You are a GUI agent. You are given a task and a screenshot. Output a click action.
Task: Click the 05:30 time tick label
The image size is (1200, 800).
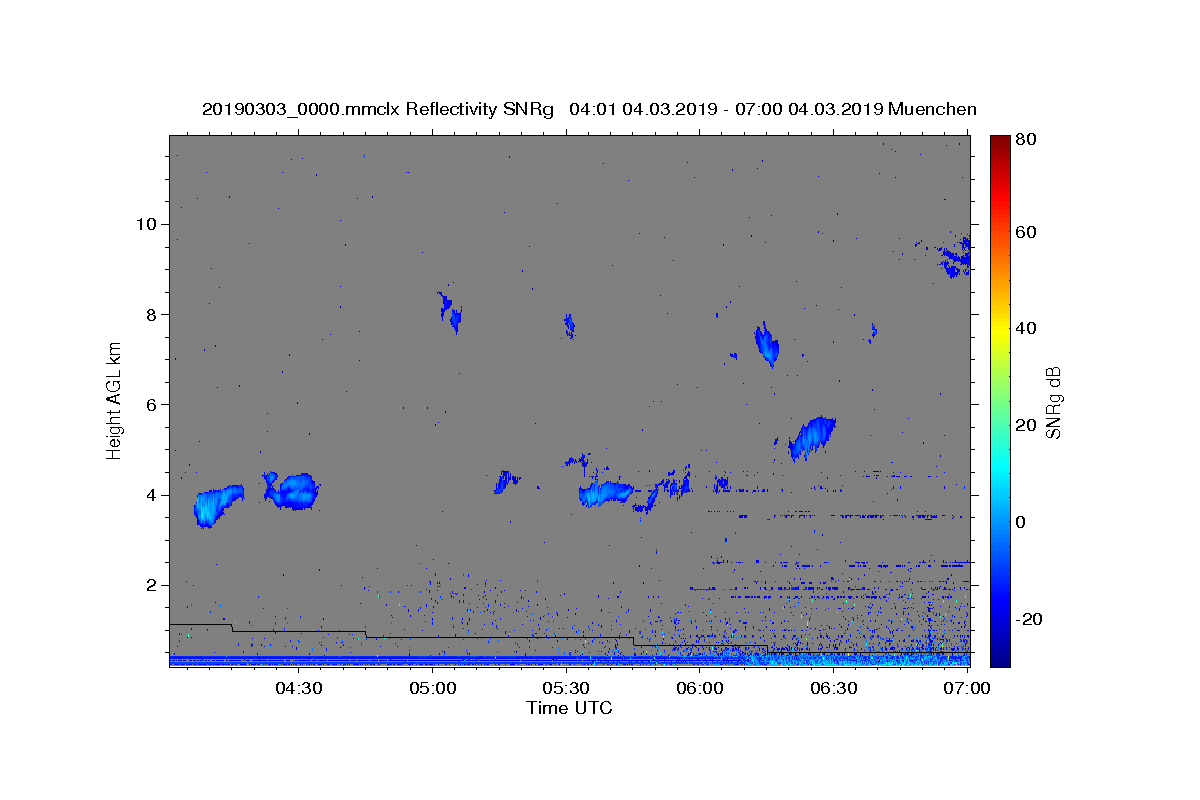point(566,688)
